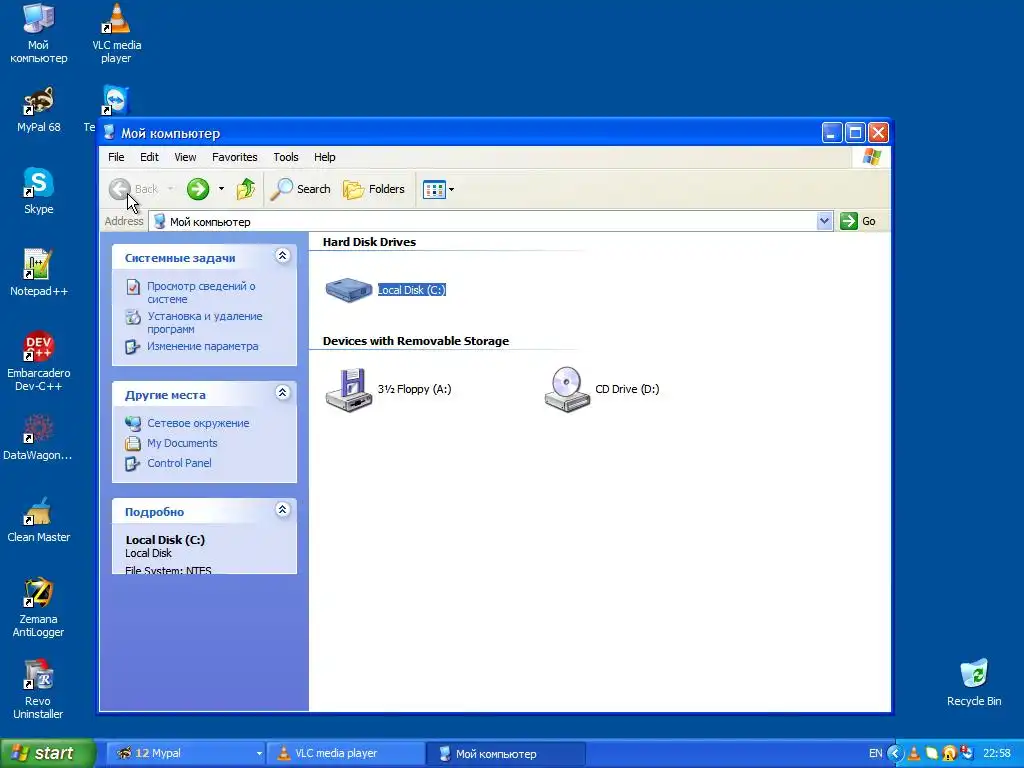Select the CD Drive (D:) icon
The image size is (1024, 768).
point(567,390)
